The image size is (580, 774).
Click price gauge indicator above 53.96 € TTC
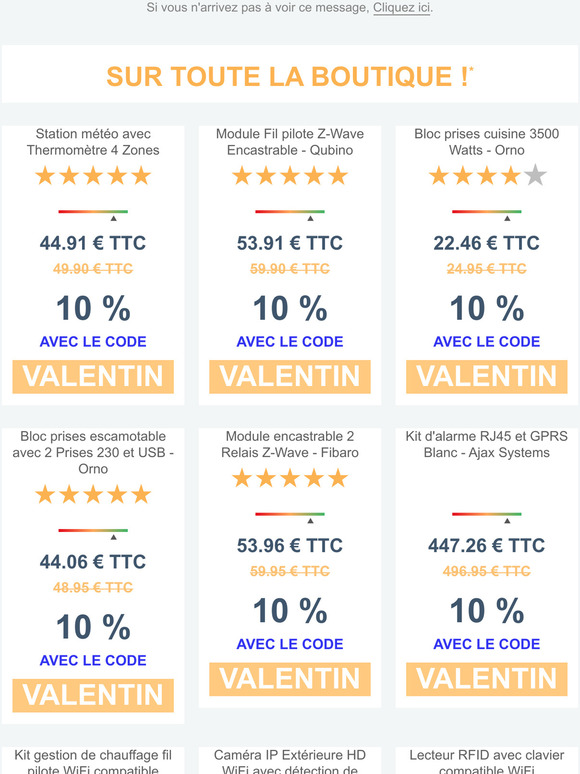[x=290, y=517]
